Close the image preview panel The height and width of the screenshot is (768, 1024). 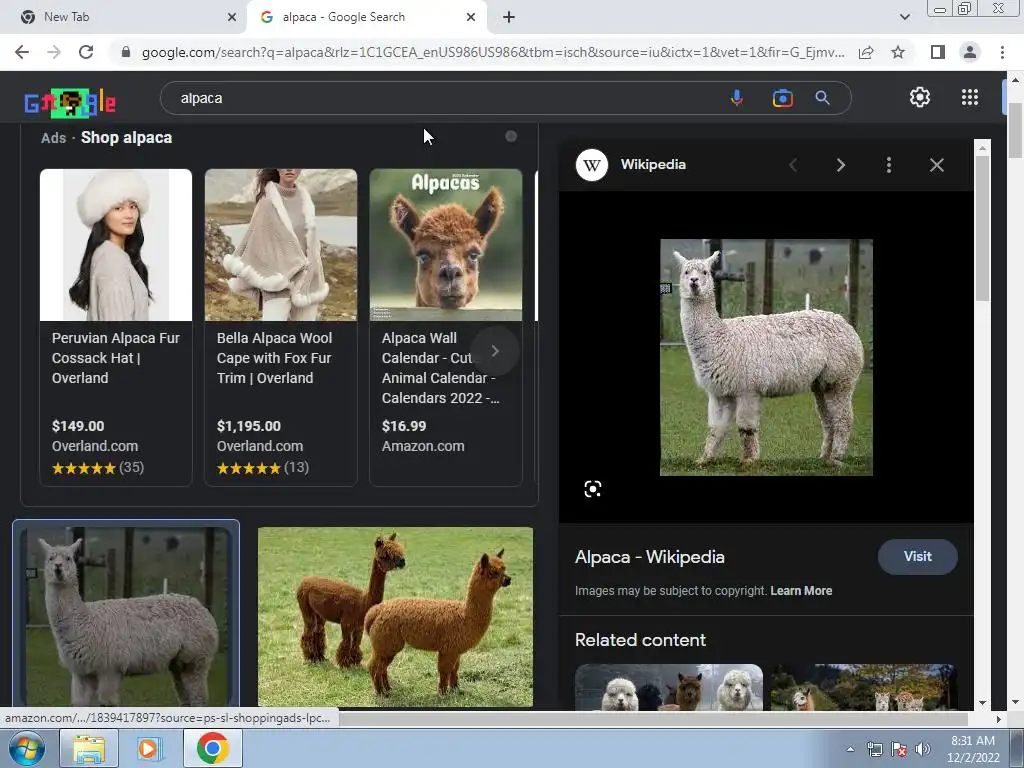tap(936, 165)
